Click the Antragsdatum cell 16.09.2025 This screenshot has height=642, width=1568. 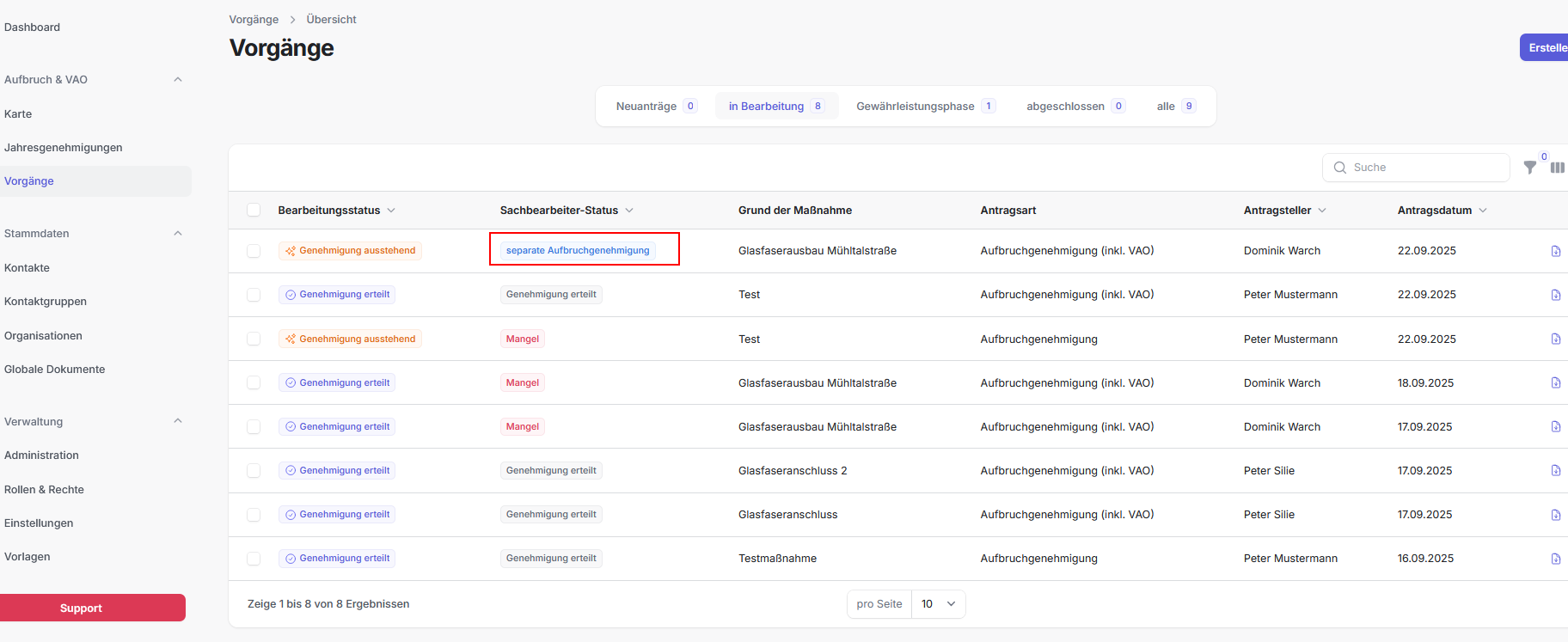1425,559
